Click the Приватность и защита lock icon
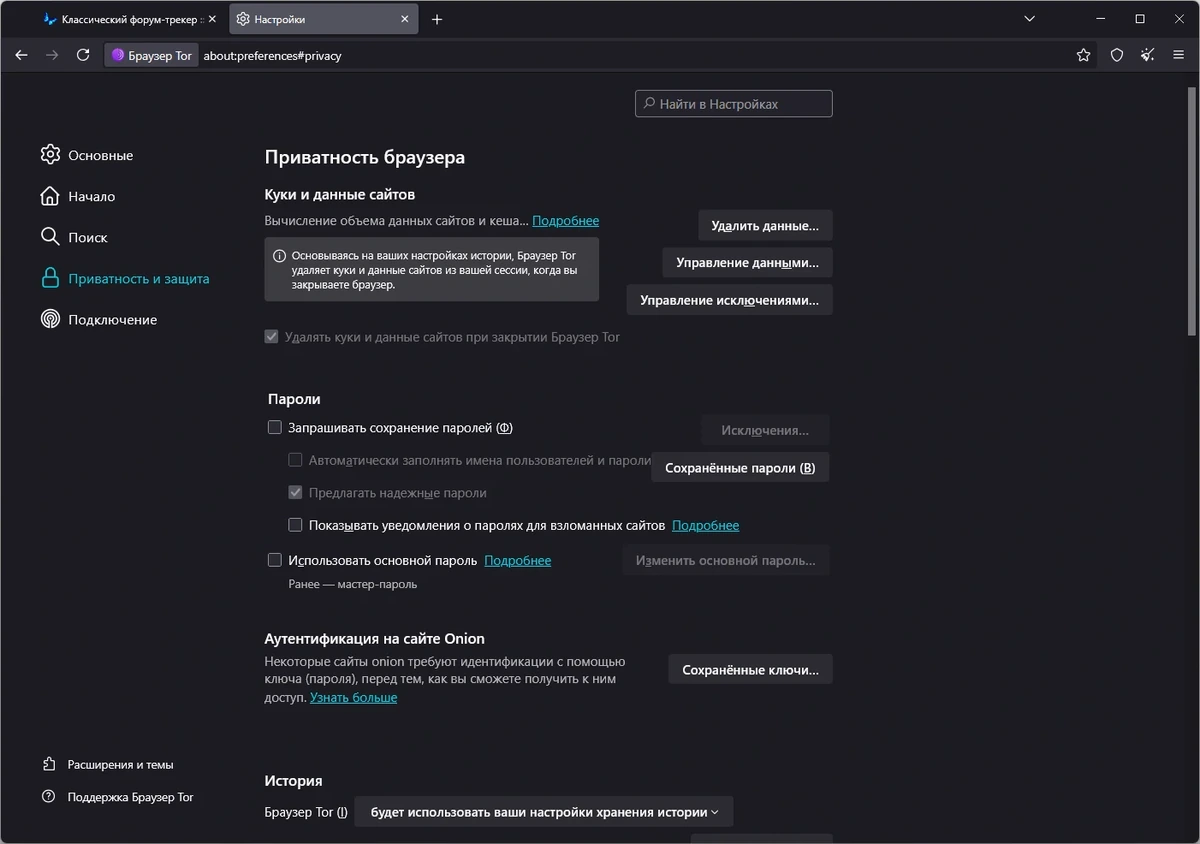 (x=50, y=278)
